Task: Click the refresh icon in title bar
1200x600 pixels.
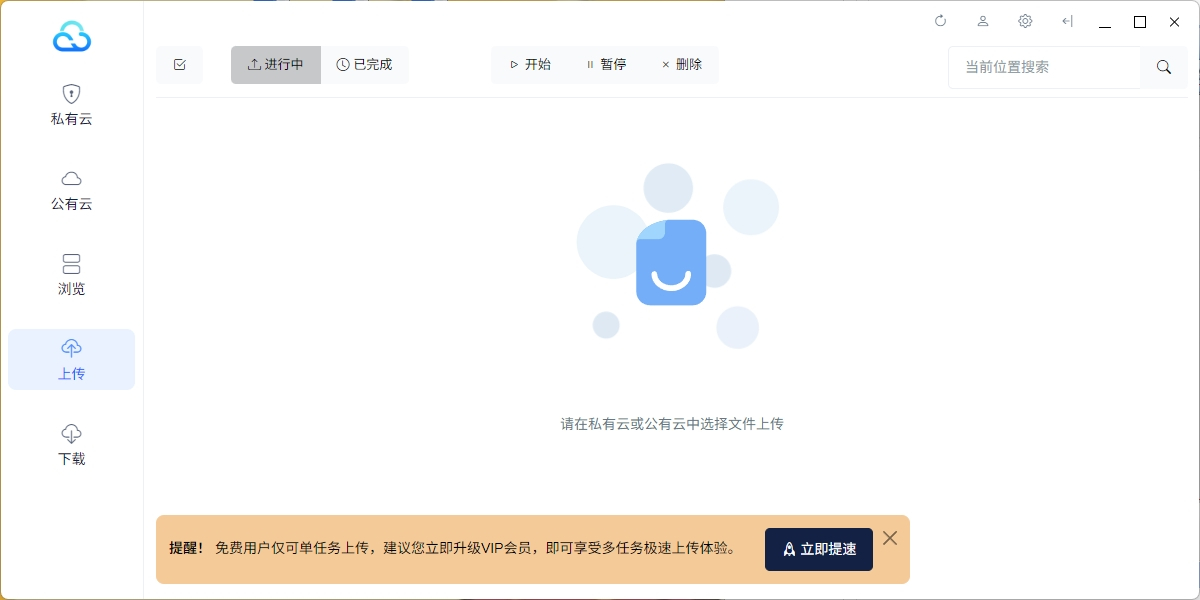Action: 940,21
